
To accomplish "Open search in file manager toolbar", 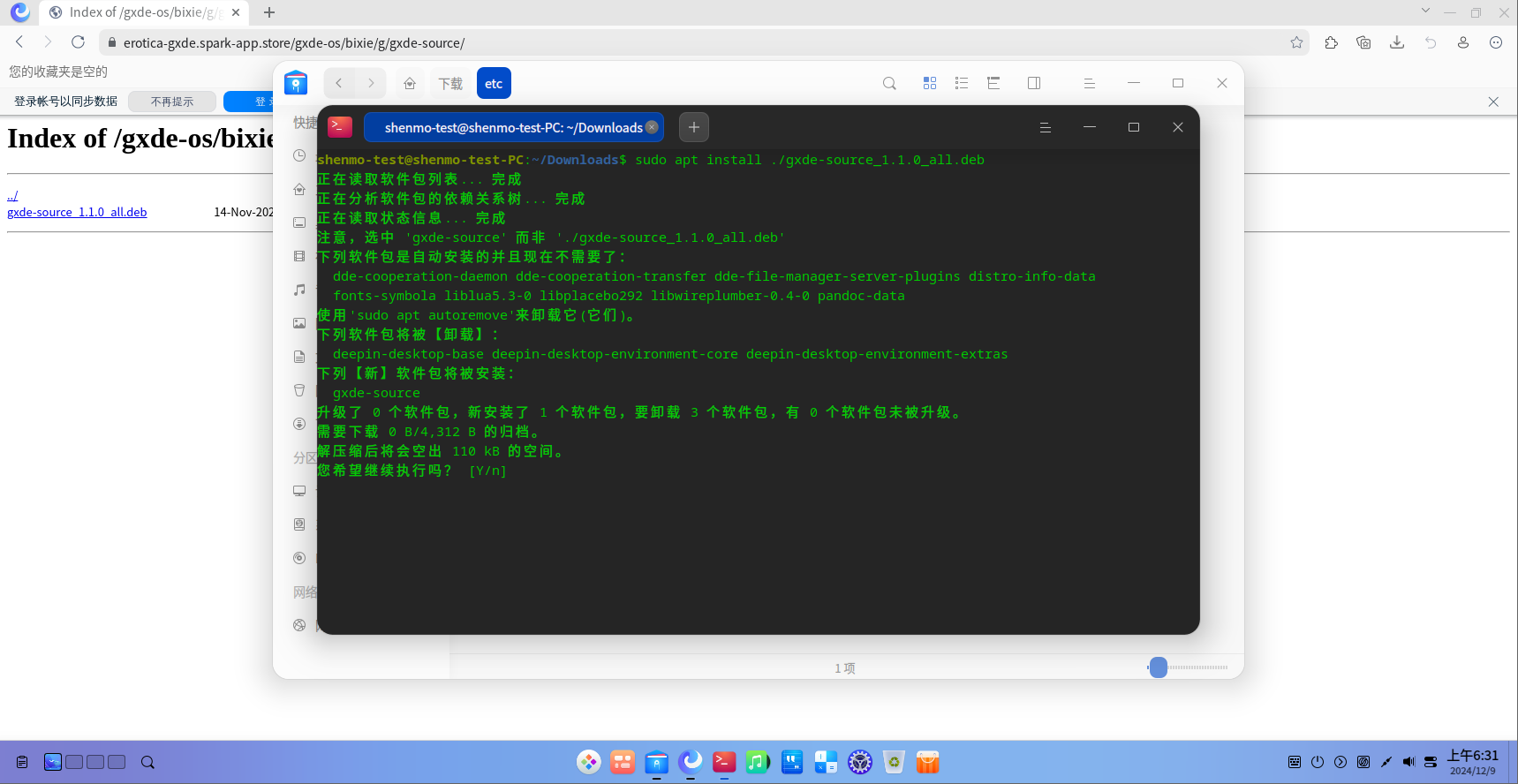I will [889, 83].
